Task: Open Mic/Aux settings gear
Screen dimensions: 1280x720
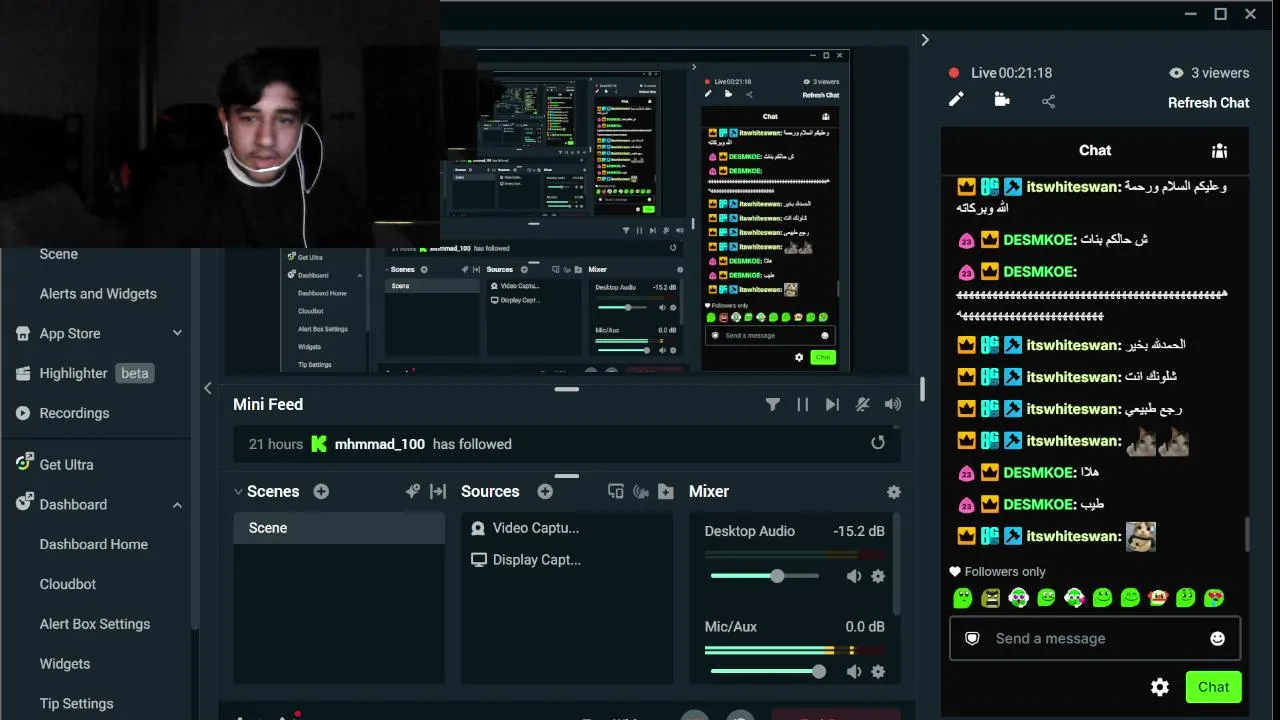Action: click(x=878, y=672)
